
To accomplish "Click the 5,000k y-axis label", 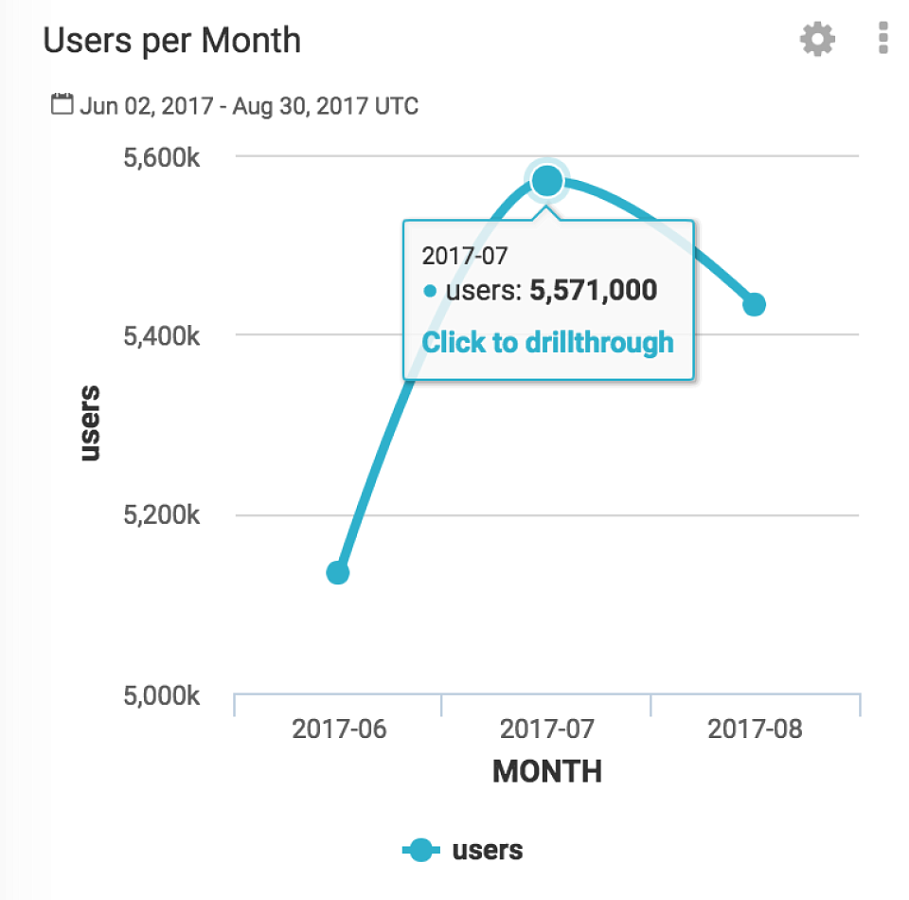I will (162, 695).
